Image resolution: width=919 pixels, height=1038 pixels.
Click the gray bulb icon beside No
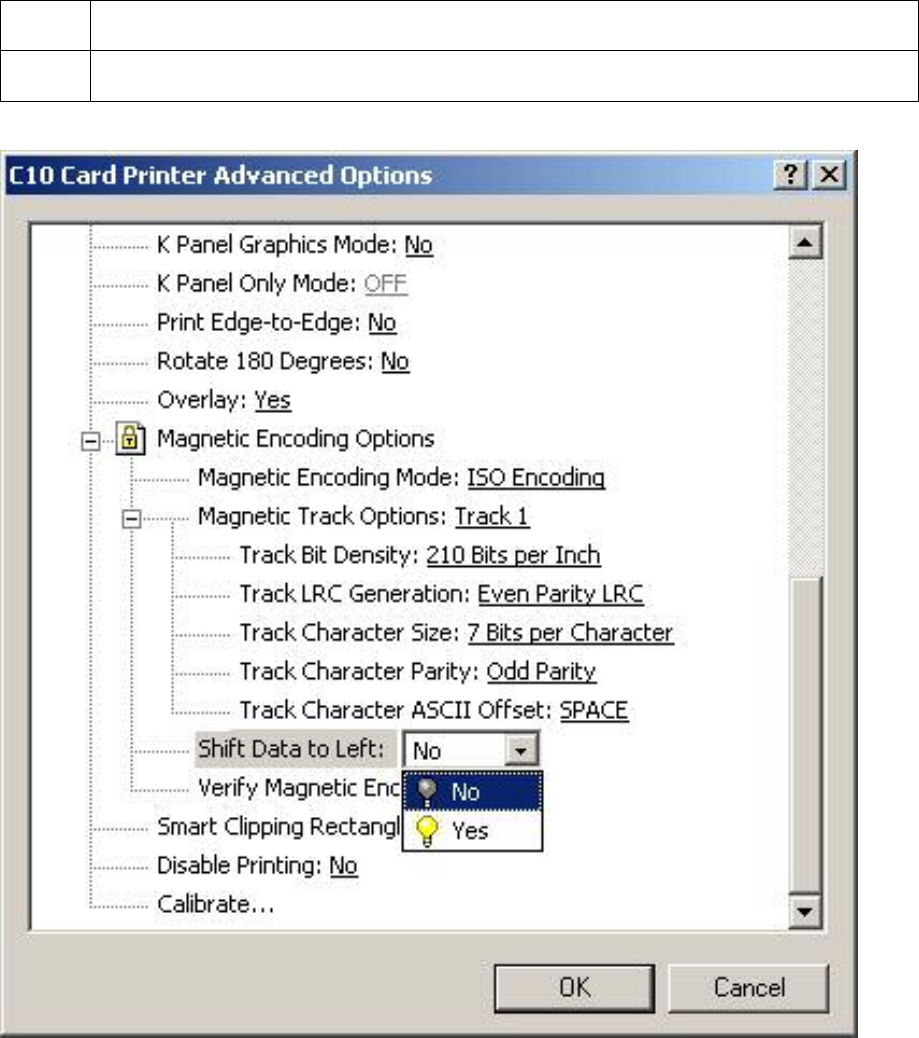pos(427,791)
